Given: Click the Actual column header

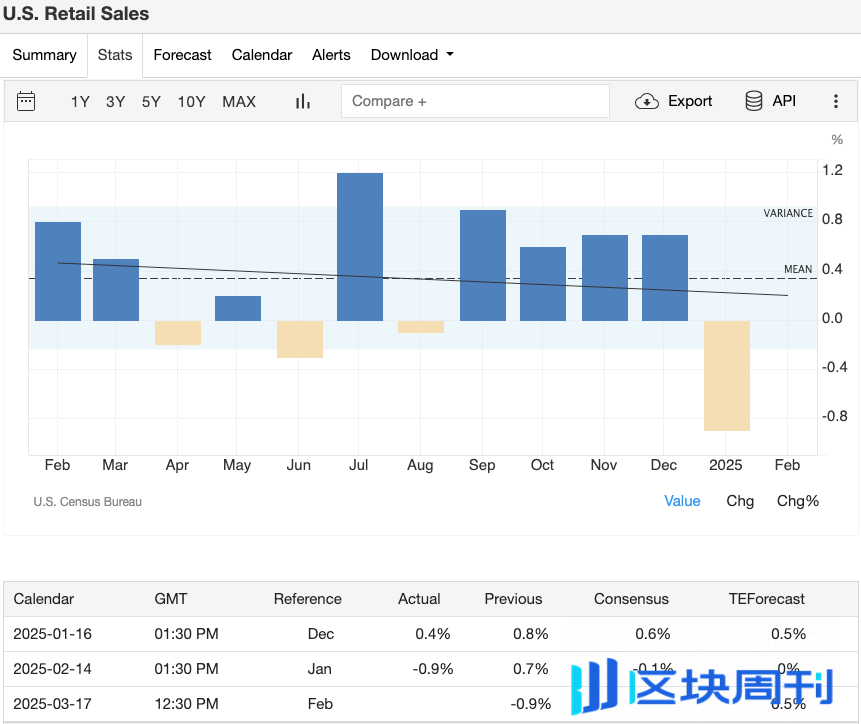Looking at the screenshot, I should pos(419,599).
